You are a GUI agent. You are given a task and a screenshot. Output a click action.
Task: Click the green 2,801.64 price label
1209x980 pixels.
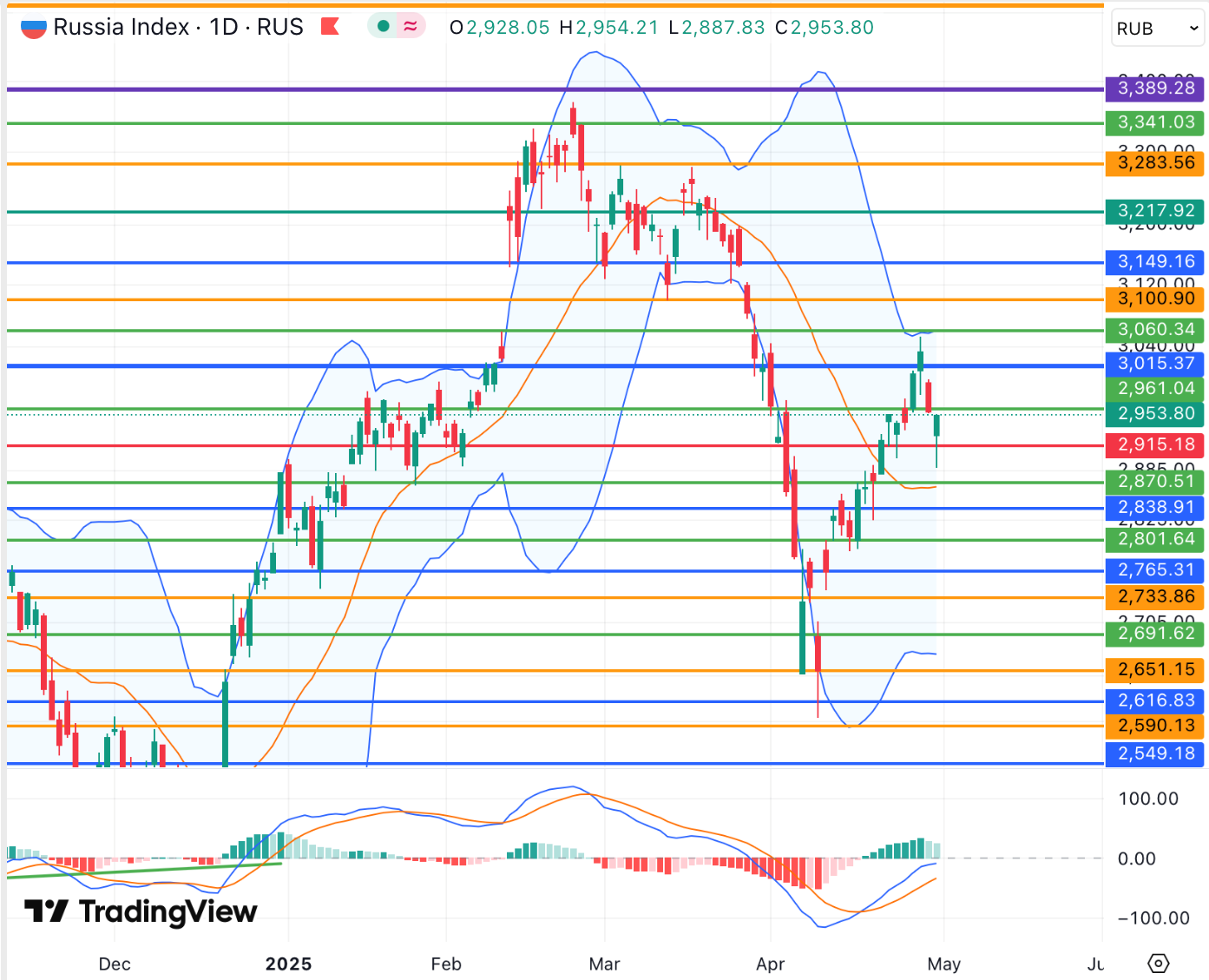[1155, 539]
